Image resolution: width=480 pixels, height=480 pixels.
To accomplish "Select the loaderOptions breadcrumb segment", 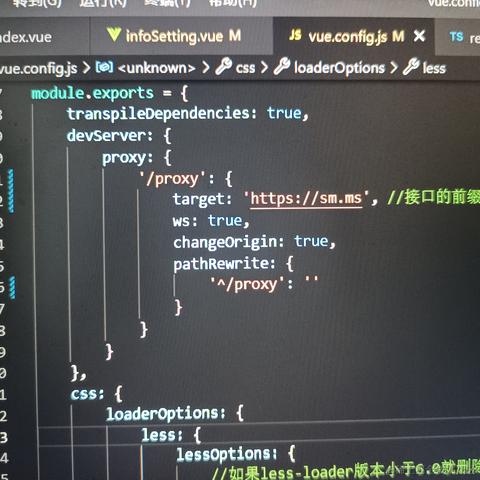I will (x=339, y=68).
